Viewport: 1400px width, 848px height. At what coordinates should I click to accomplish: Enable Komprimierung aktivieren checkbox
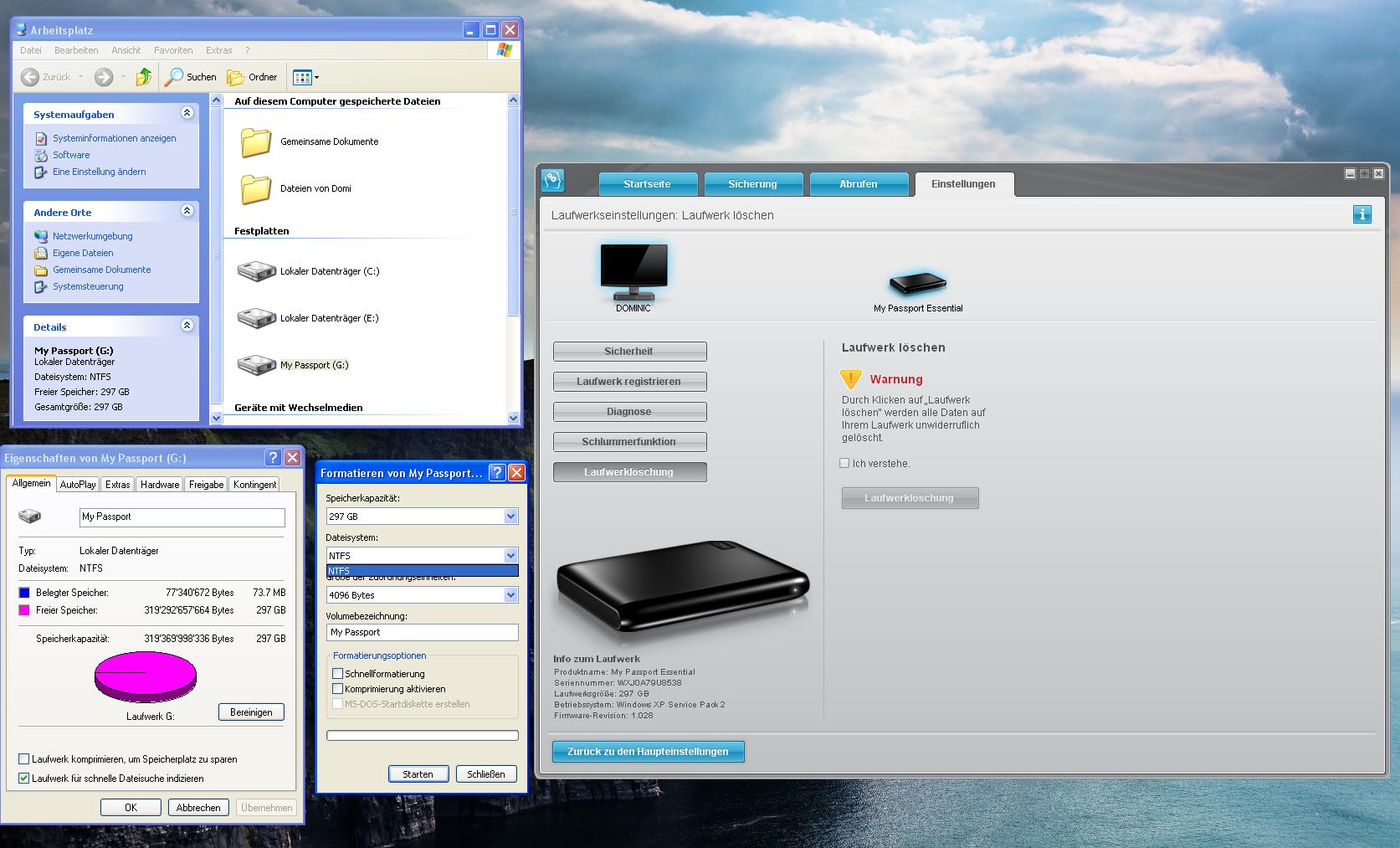(338, 689)
